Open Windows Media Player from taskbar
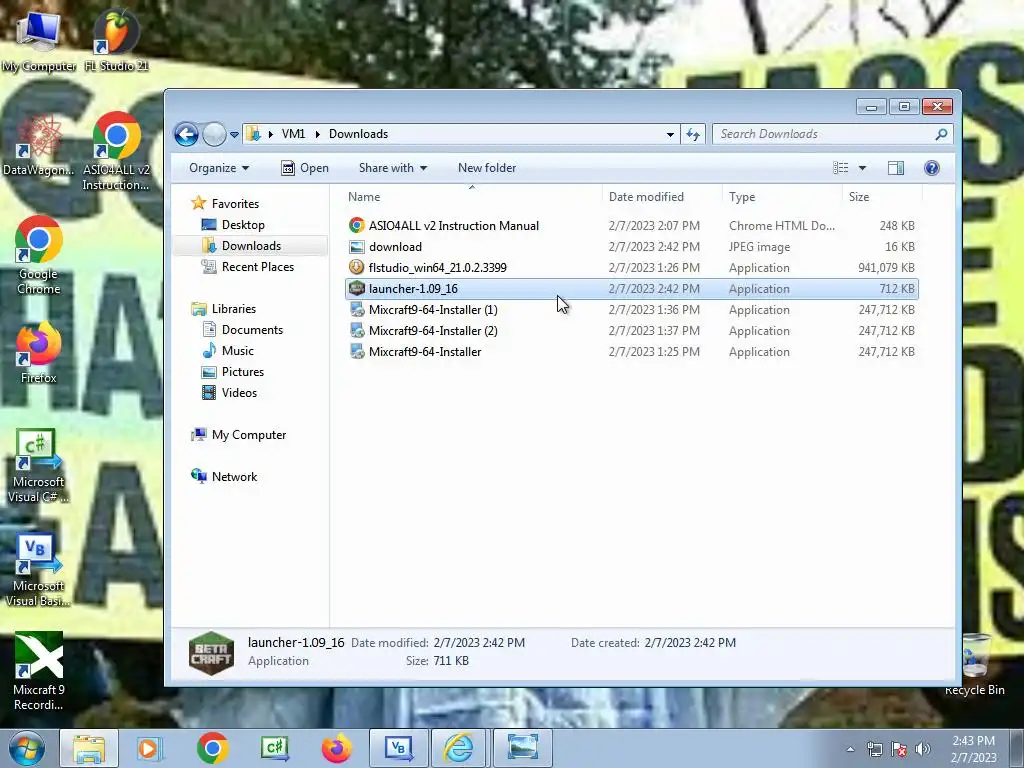This screenshot has height=768, width=1024. [149, 748]
